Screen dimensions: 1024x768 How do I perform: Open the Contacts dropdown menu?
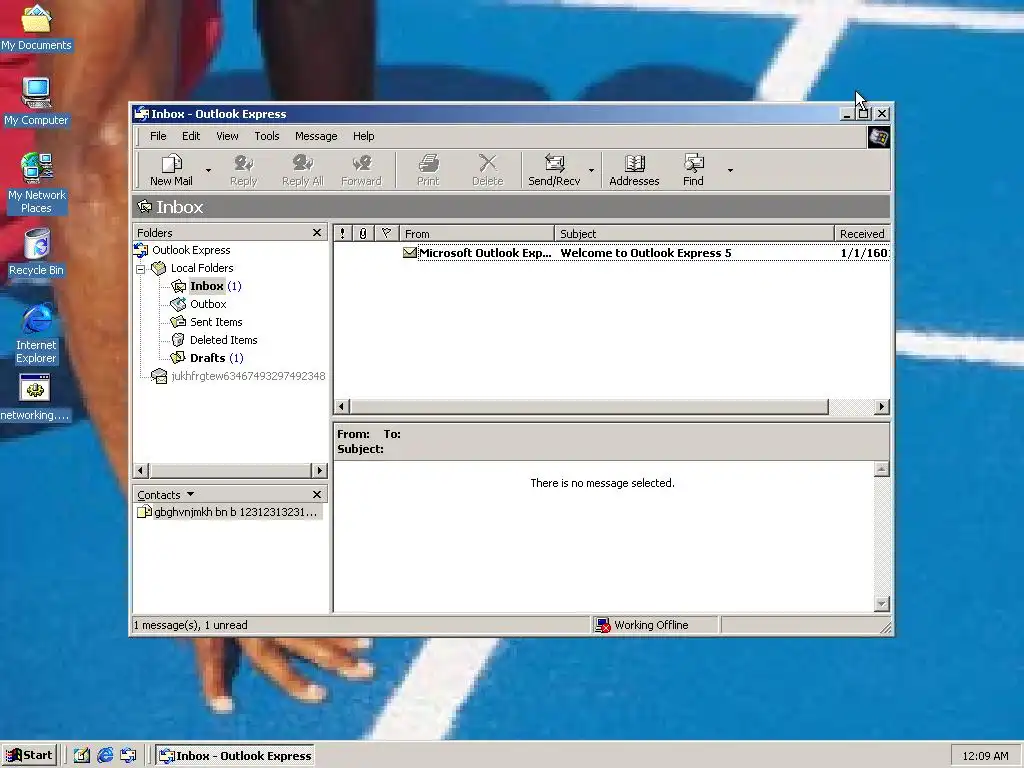(190, 494)
